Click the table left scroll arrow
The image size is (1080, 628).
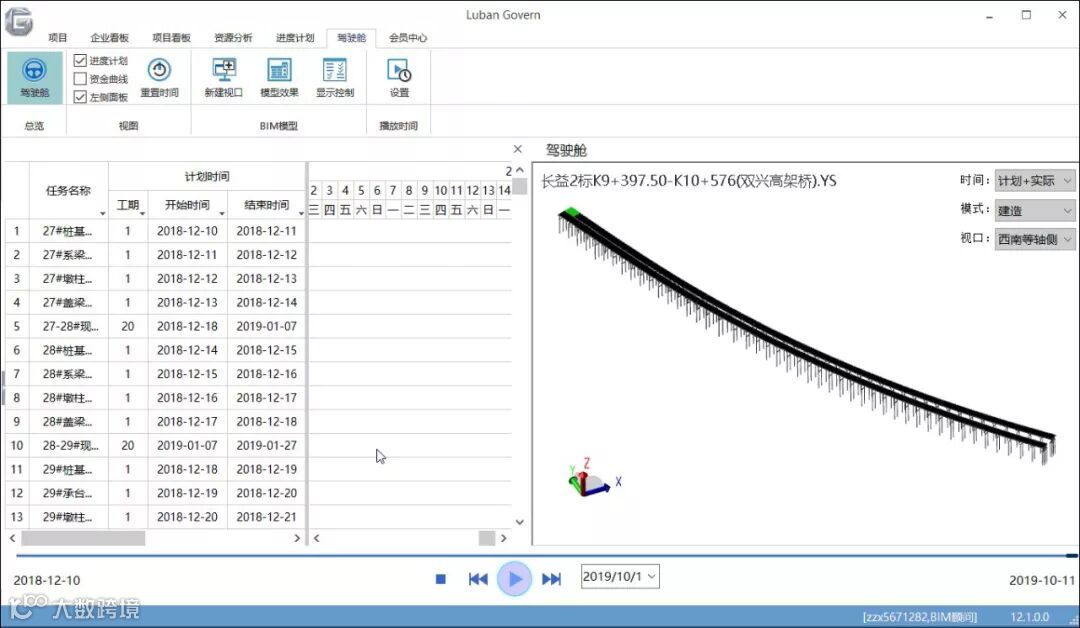[12, 538]
